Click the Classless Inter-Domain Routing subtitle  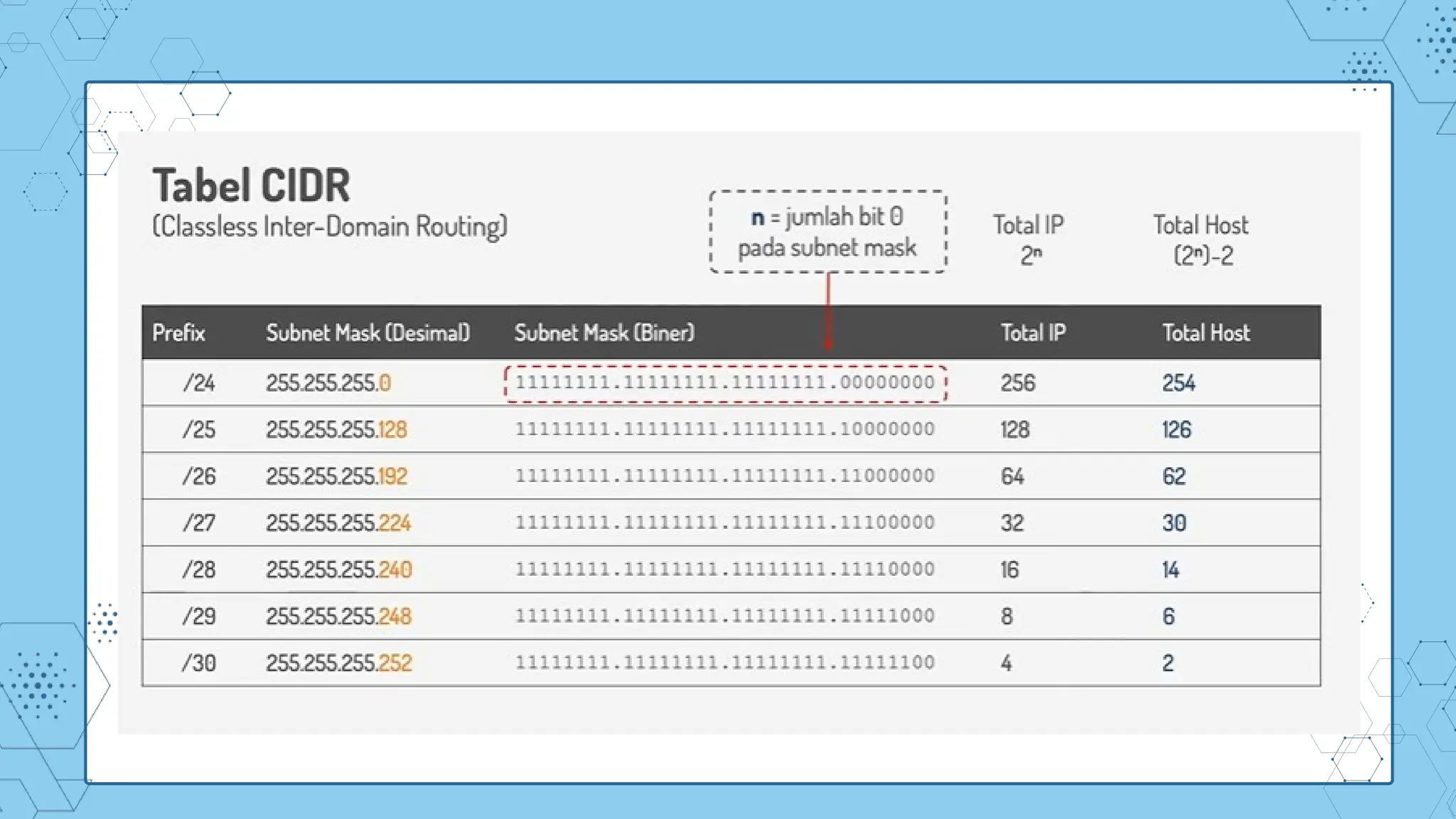click(x=330, y=227)
